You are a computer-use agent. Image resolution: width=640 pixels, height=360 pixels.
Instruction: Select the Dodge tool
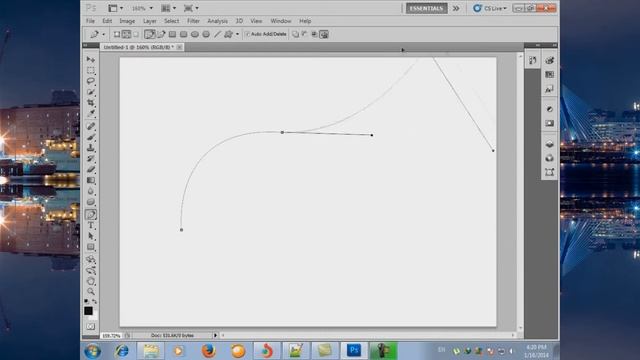click(x=91, y=202)
